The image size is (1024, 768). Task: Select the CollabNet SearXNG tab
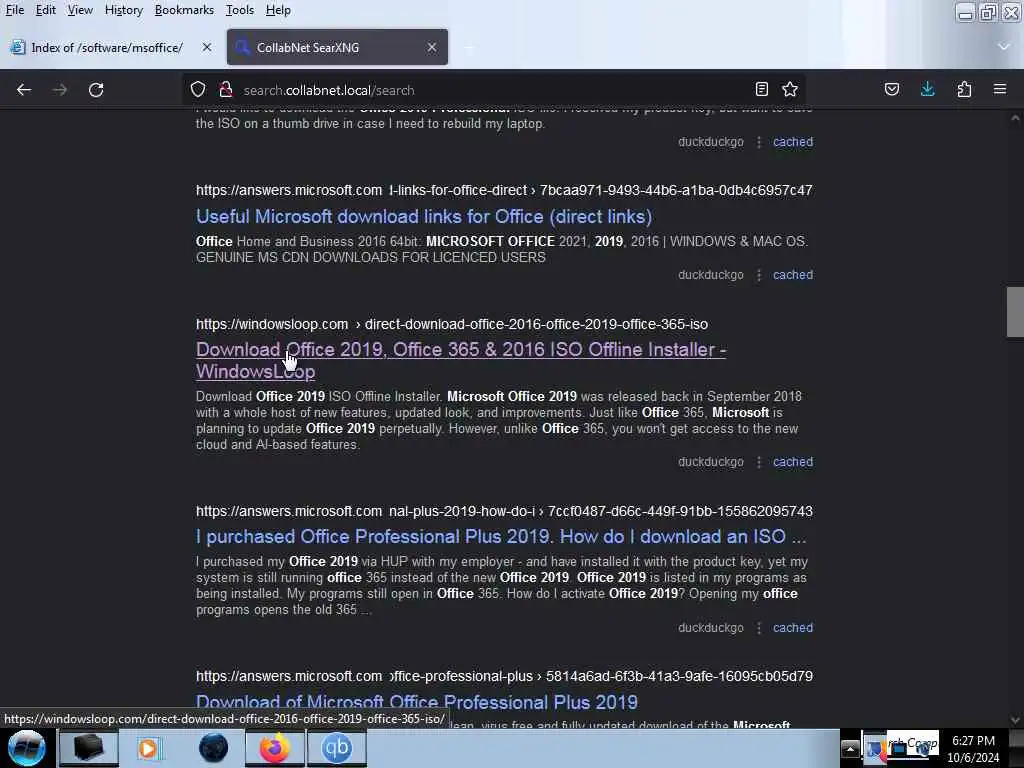tap(337, 47)
